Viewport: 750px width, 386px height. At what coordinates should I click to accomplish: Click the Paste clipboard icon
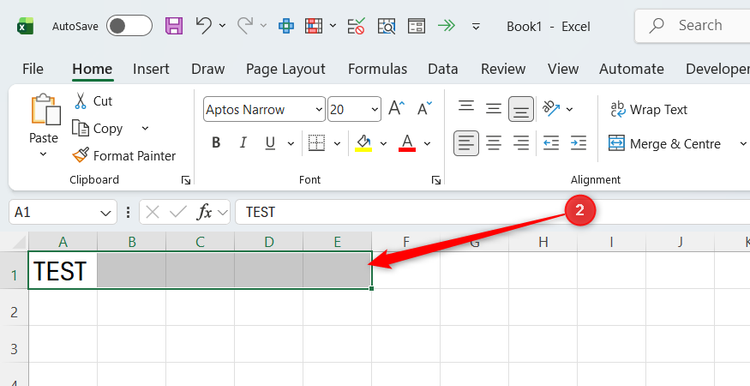tap(45, 109)
